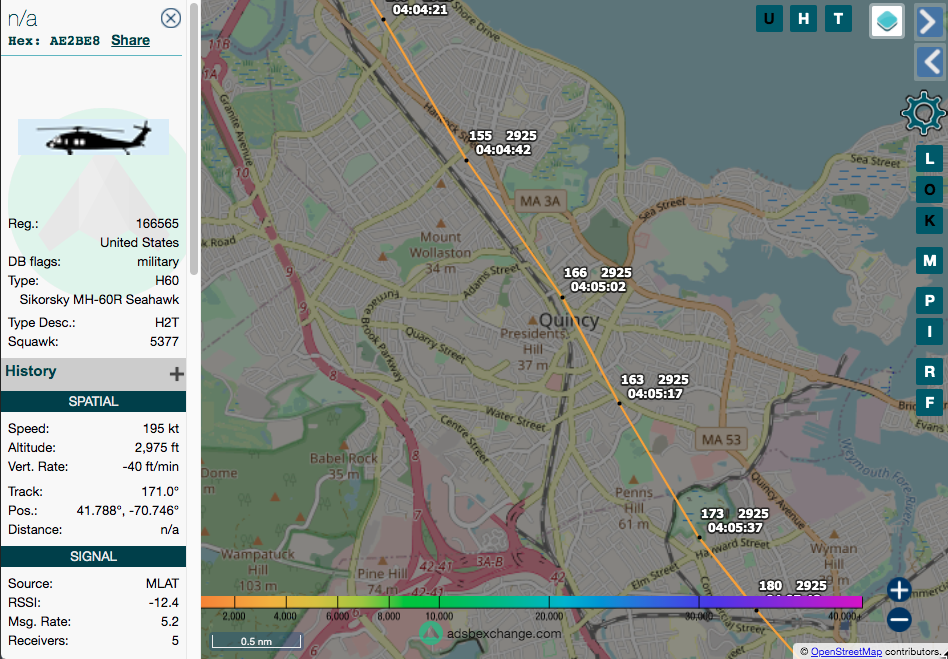View the Seahawk helicopter silhouette image
This screenshot has width=948, height=659.
pos(94,137)
